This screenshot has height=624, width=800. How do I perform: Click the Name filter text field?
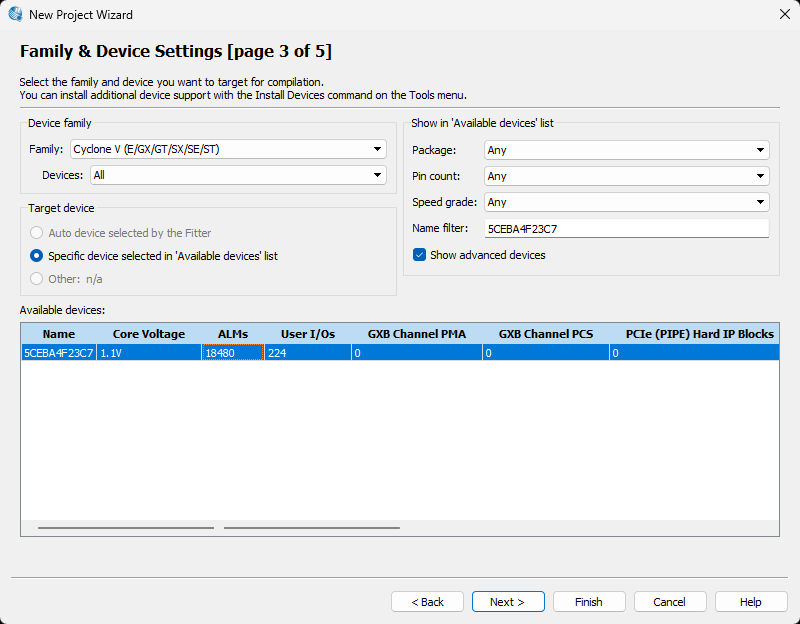(626, 229)
